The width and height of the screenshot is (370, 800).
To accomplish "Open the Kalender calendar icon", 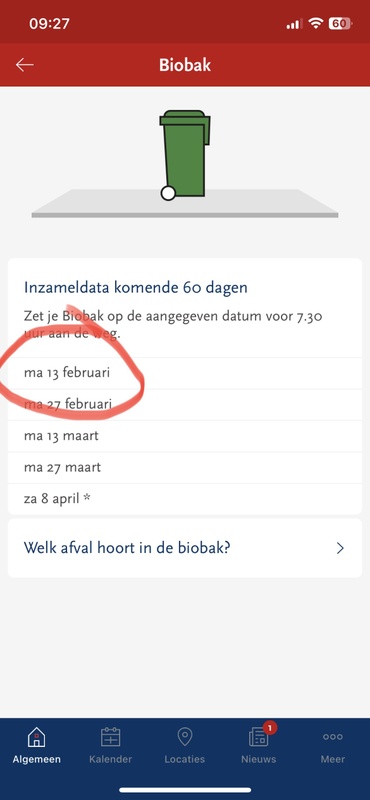I will (110, 737).
